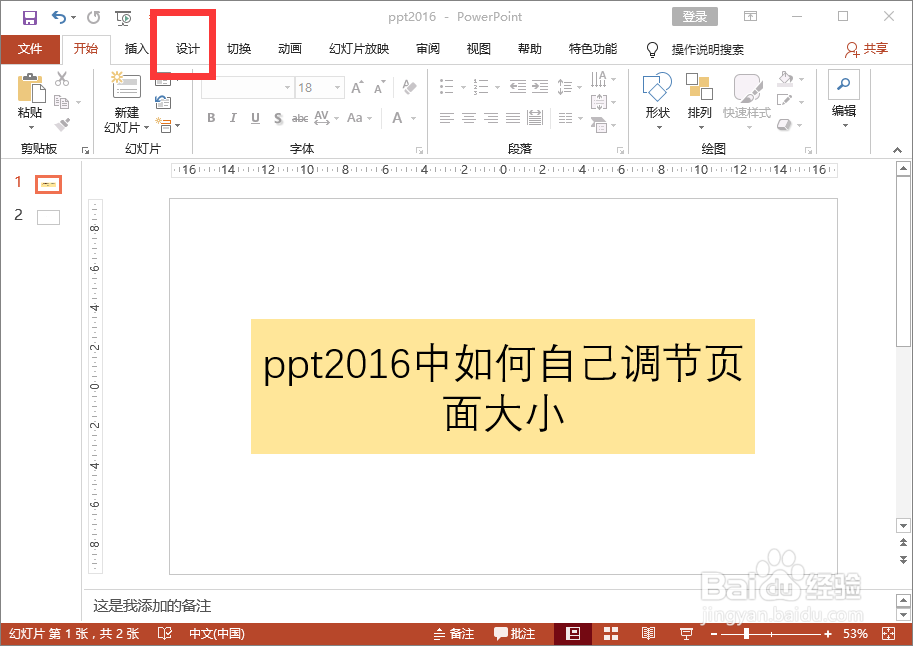Undo the last action
913x646 pixels.
pyautogui.click(x=59, y=17)
